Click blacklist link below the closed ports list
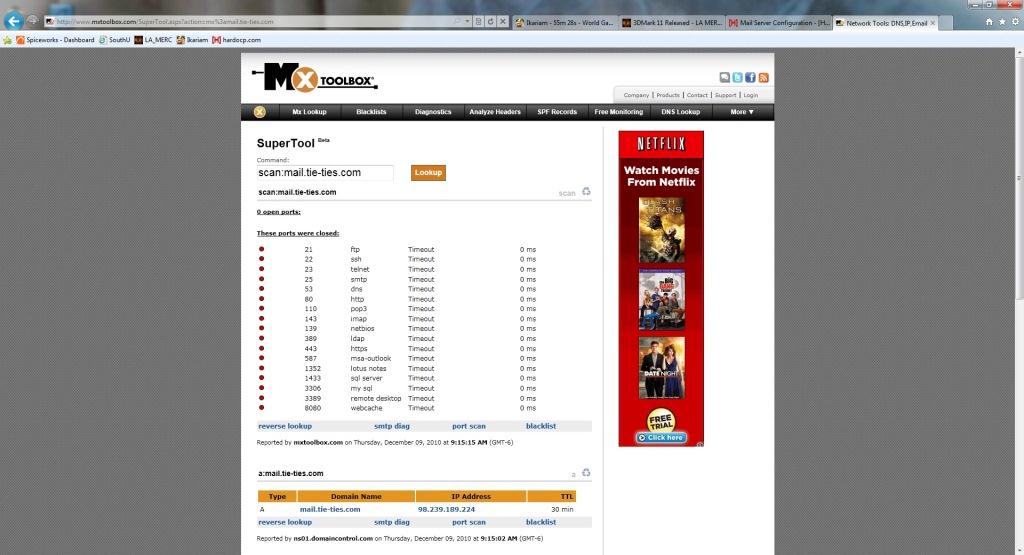This screenshot has width=1024, height=555. 541,426
